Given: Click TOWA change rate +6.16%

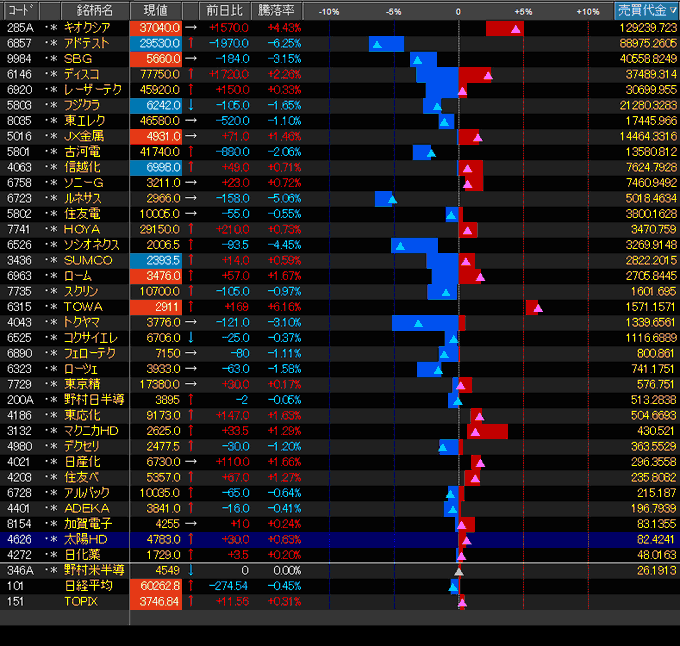Looking at the screenshot, I should coord(284,307).
